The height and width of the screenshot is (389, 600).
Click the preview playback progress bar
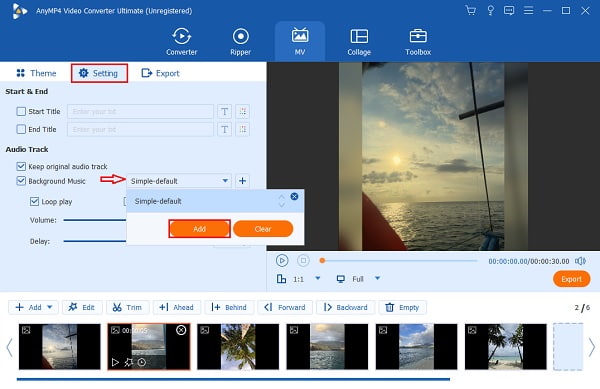click(x=399, y=260)
